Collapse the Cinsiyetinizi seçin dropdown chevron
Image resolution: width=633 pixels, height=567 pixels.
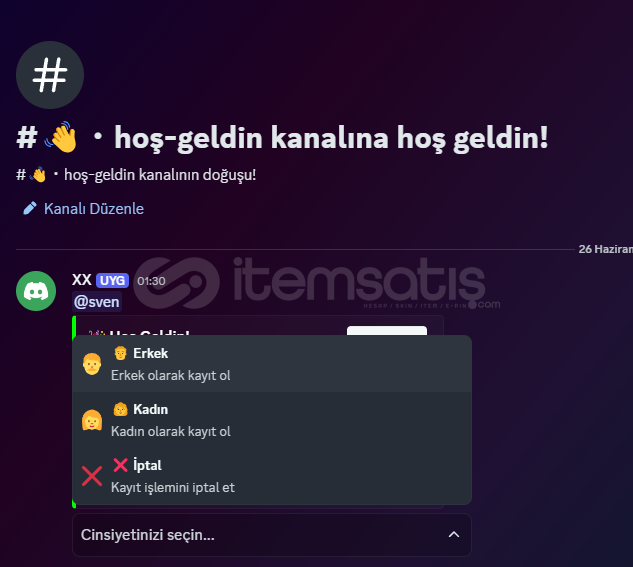(x=454, y=535)
